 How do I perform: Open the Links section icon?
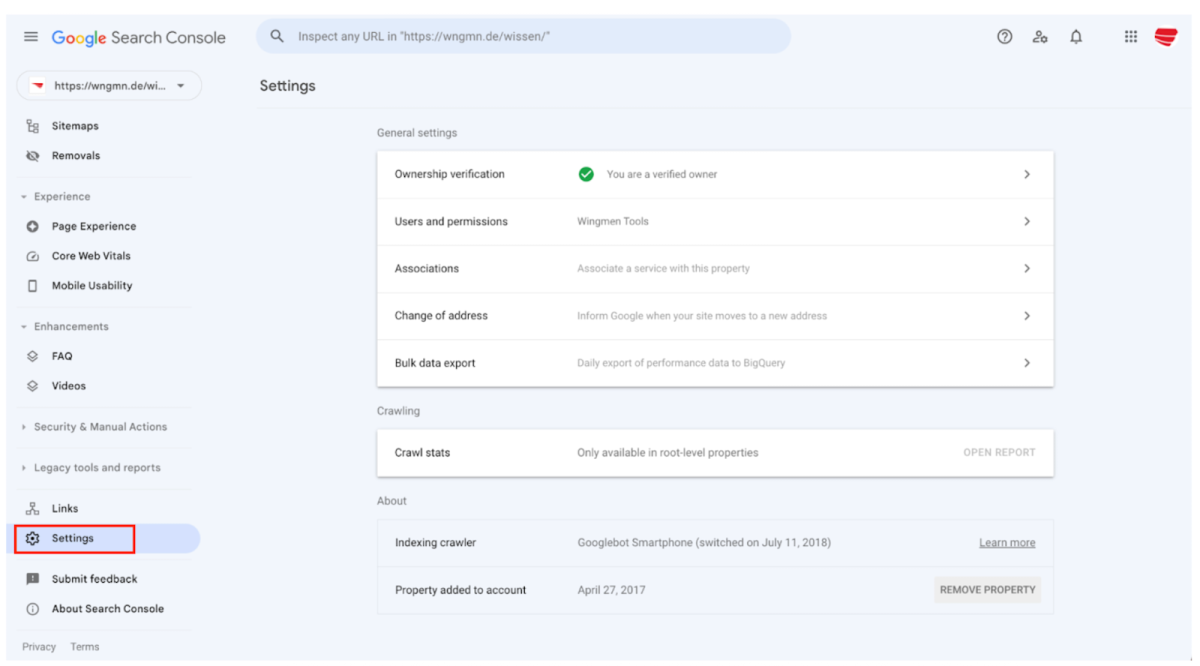[31, 508]
